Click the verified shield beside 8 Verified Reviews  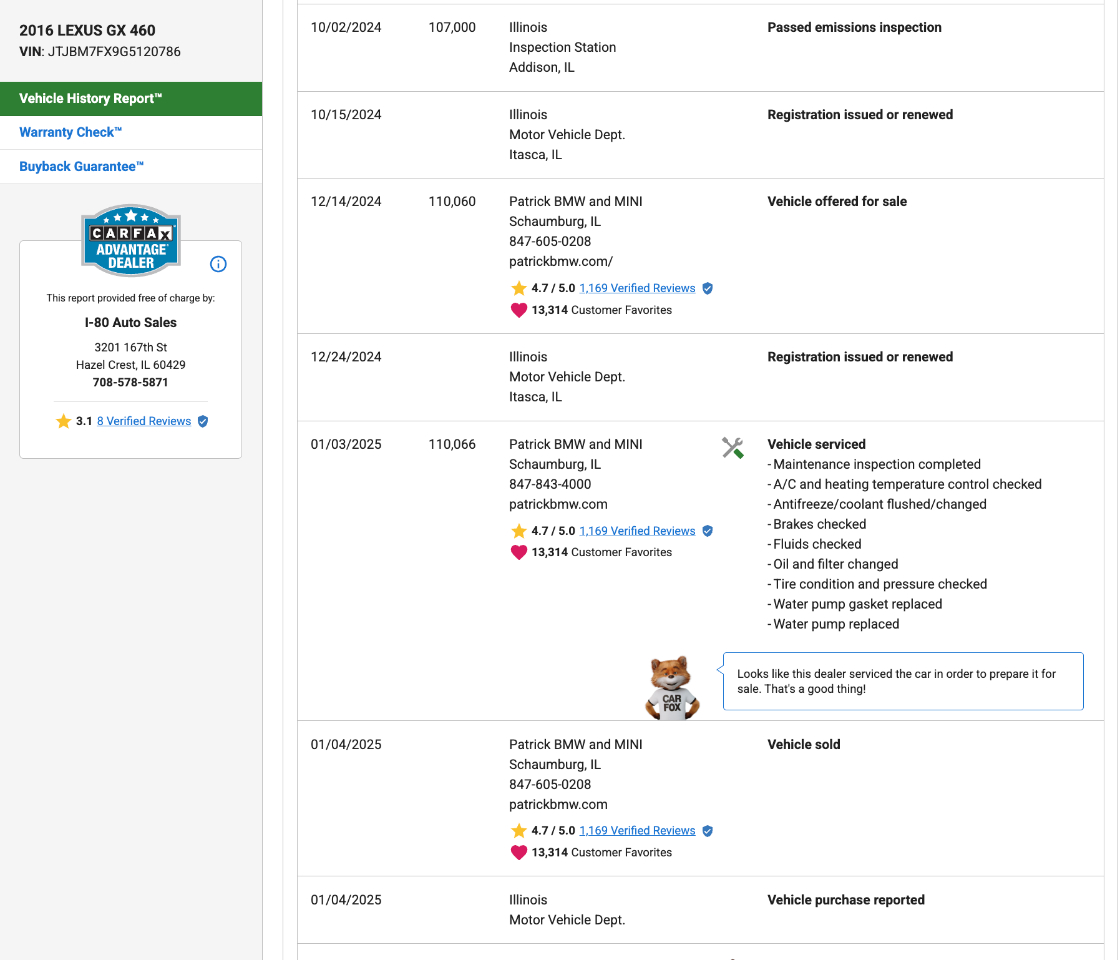coord(203,421)
